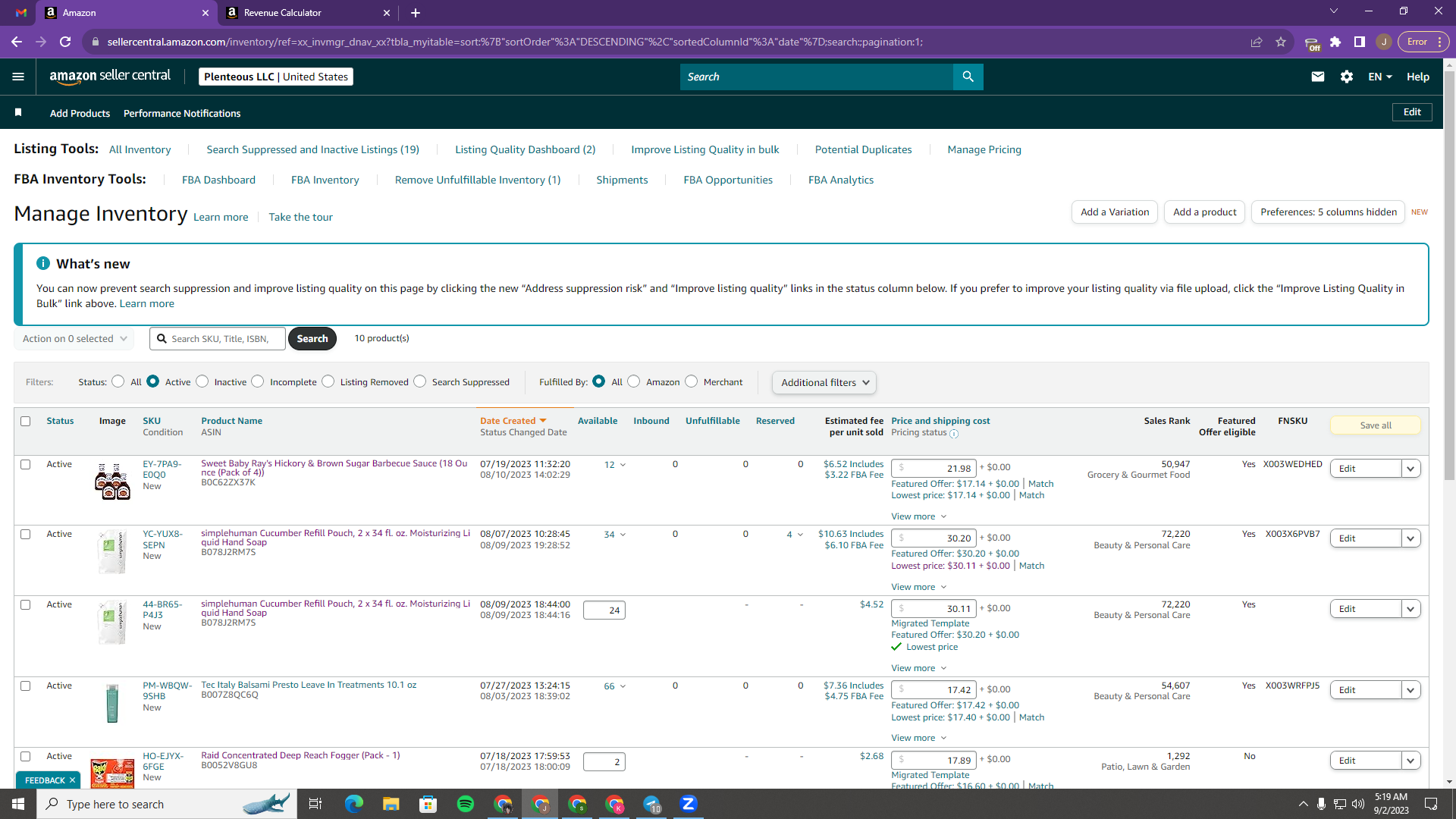Open the Windows Start menu
1456x819 pixels.
(x=18, y=804)
